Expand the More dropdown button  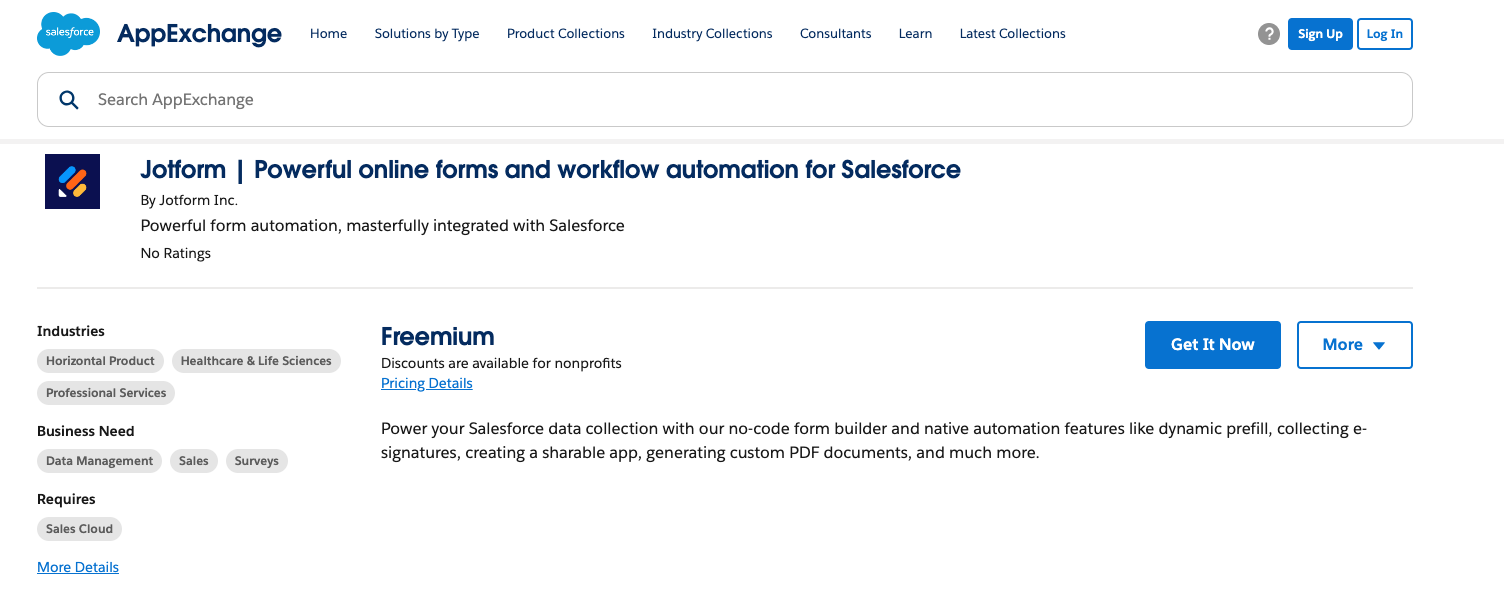point(1355,345)
